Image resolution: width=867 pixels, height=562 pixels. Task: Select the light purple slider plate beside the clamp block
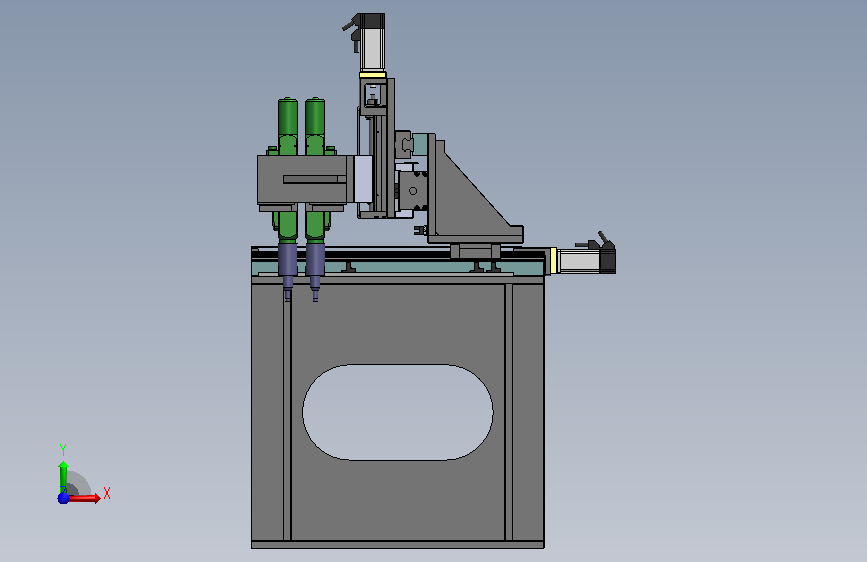tap(363, 179)
